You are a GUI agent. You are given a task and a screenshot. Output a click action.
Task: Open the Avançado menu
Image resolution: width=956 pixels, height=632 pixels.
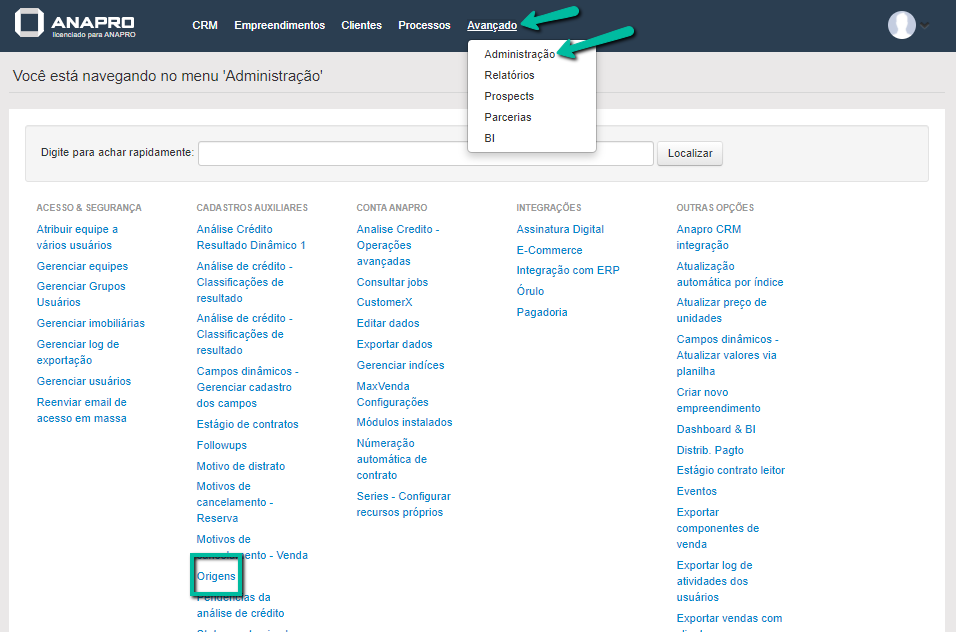[x=491, y=25]
